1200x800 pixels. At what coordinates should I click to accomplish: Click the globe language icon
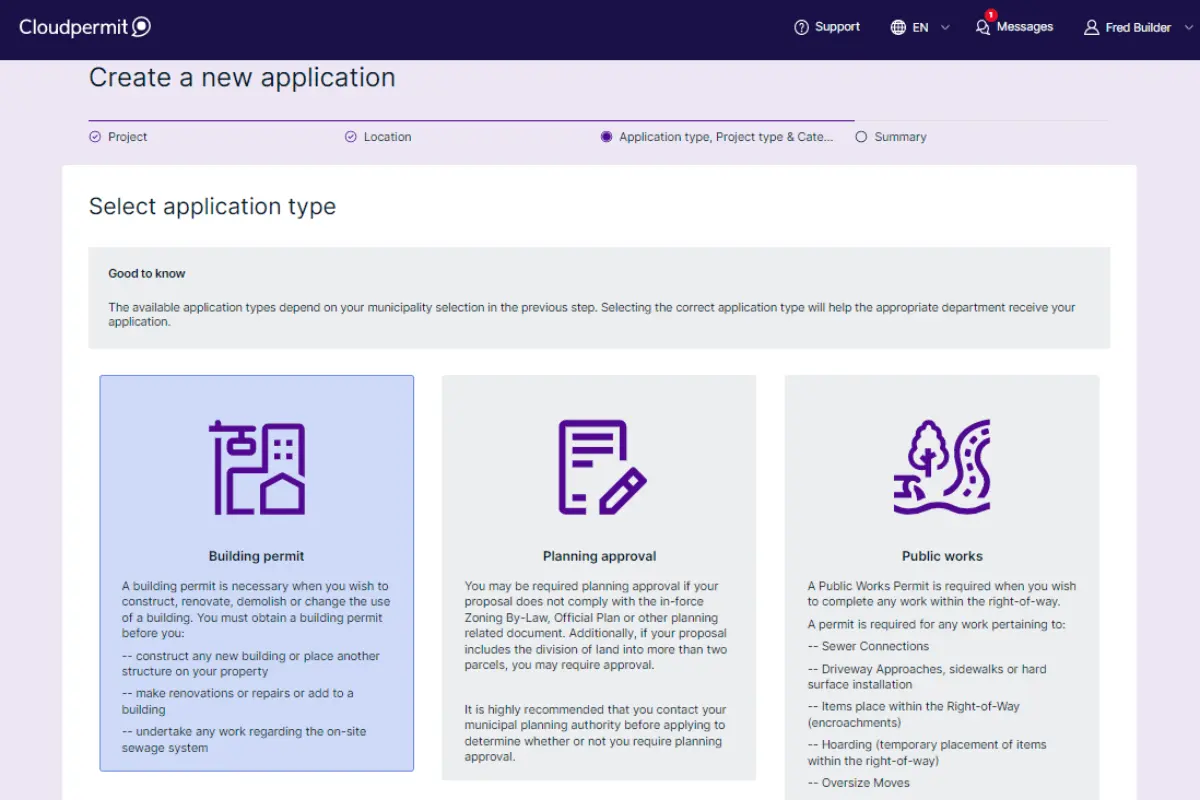898,28
